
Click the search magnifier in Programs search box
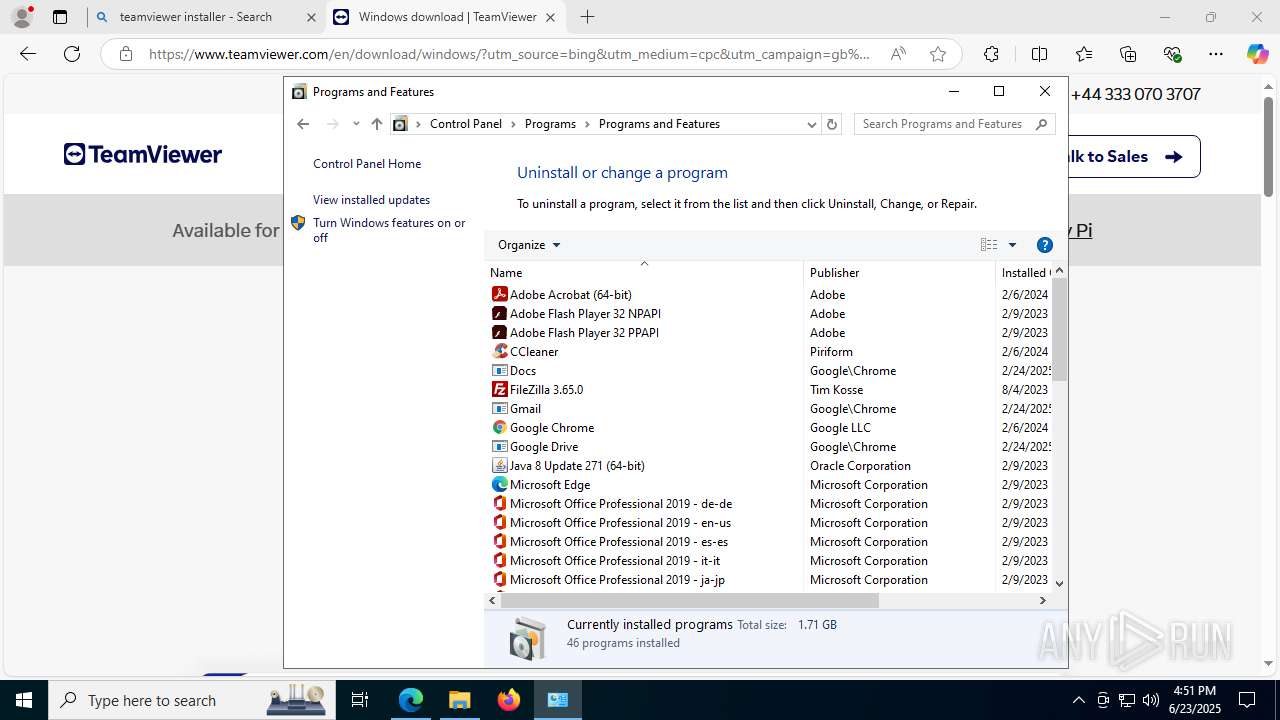pyautogui.click(x=1041, y=124)
